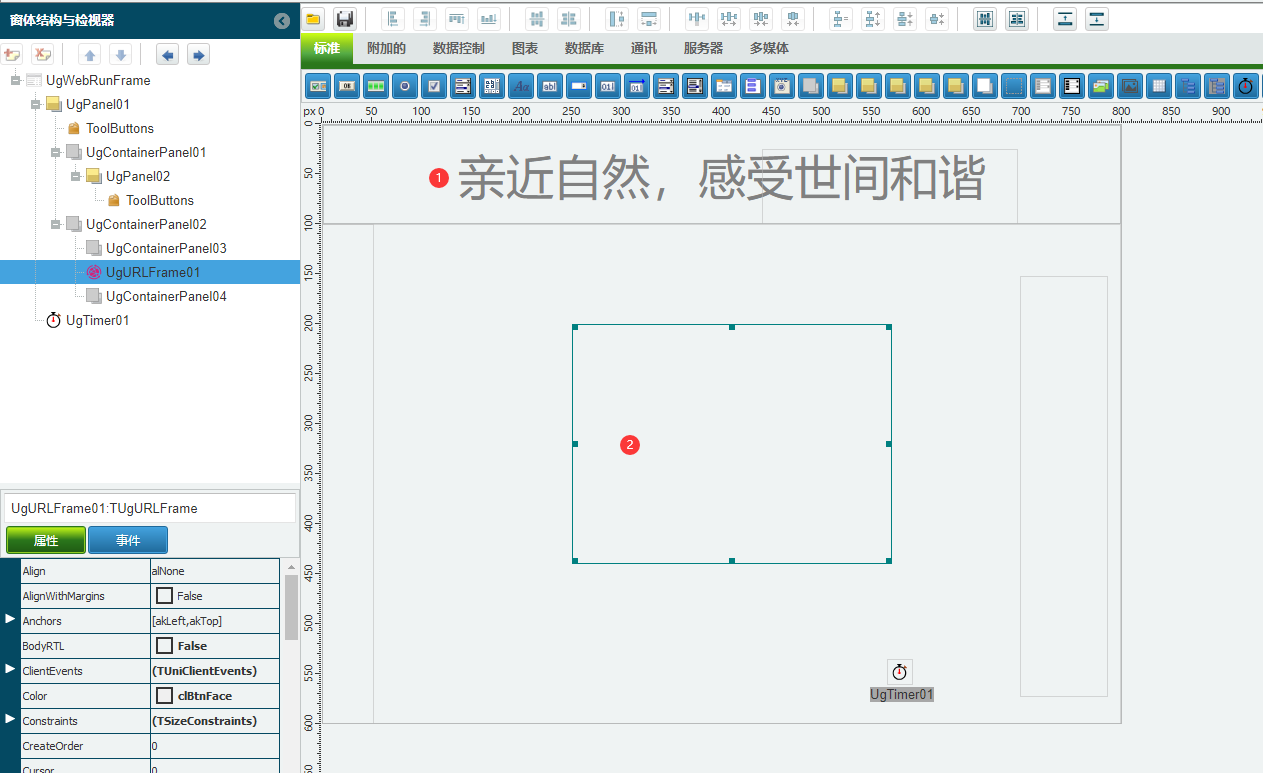Toggle the AlignWithMargins checkbox
Screen dimensions: 1263x773
(165, 596)
